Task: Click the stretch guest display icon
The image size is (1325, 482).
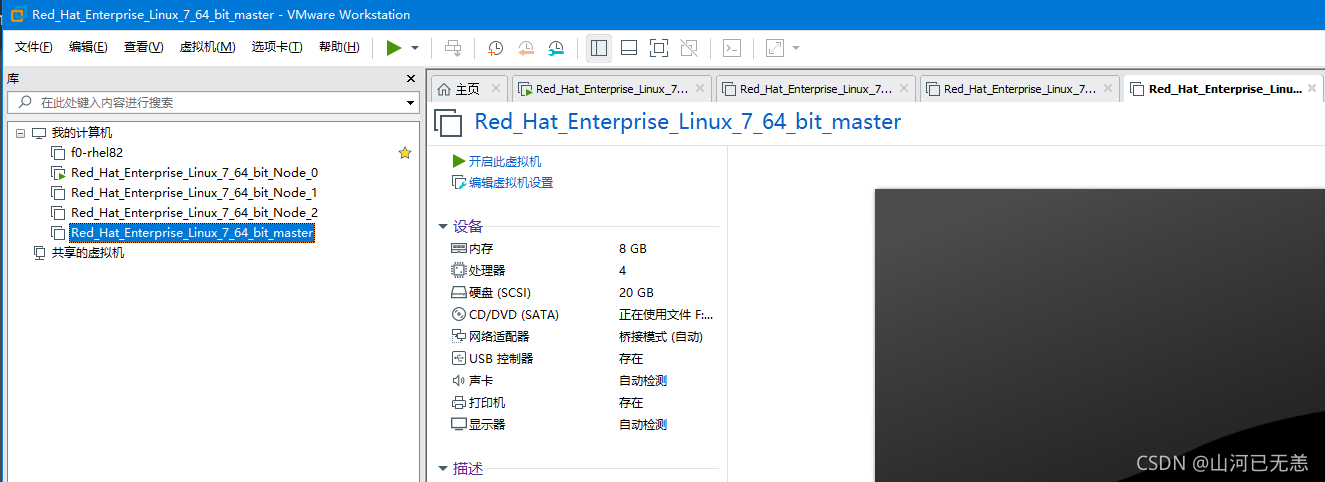Action: (775, 47)
